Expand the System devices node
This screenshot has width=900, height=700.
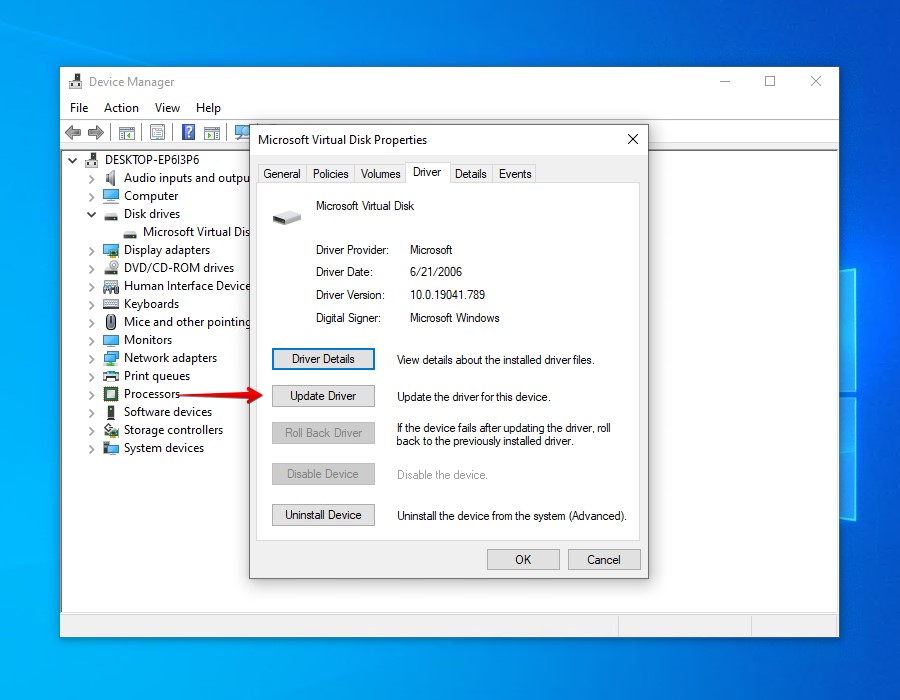tap(91, 449)
